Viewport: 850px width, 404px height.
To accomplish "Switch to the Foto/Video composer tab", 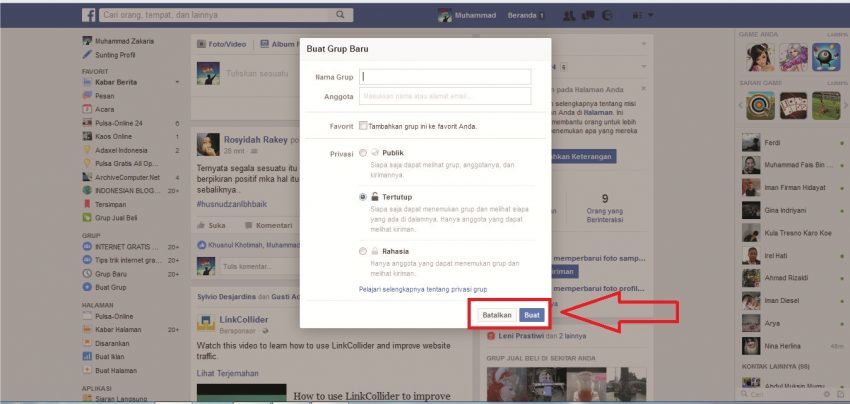I will 221,44.
